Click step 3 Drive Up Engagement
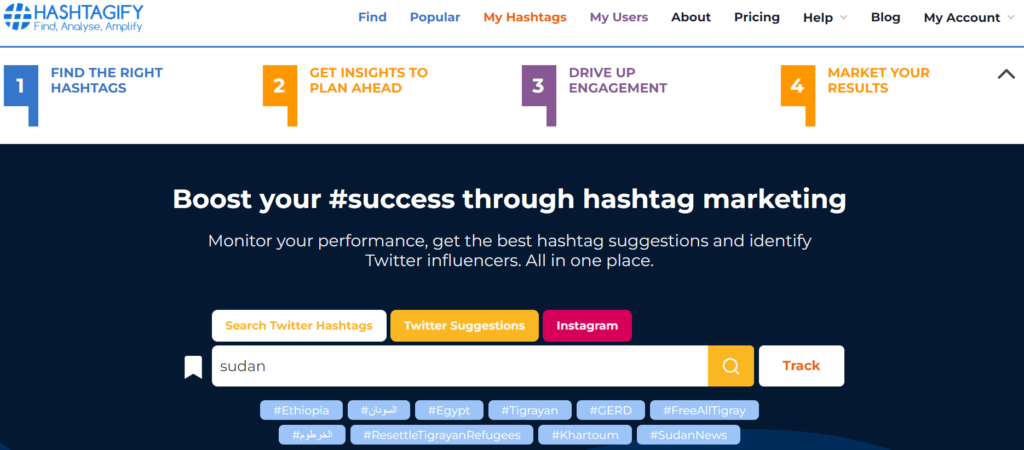The width and height of the screenshot is (1024, 450). (x=617, y=80)
